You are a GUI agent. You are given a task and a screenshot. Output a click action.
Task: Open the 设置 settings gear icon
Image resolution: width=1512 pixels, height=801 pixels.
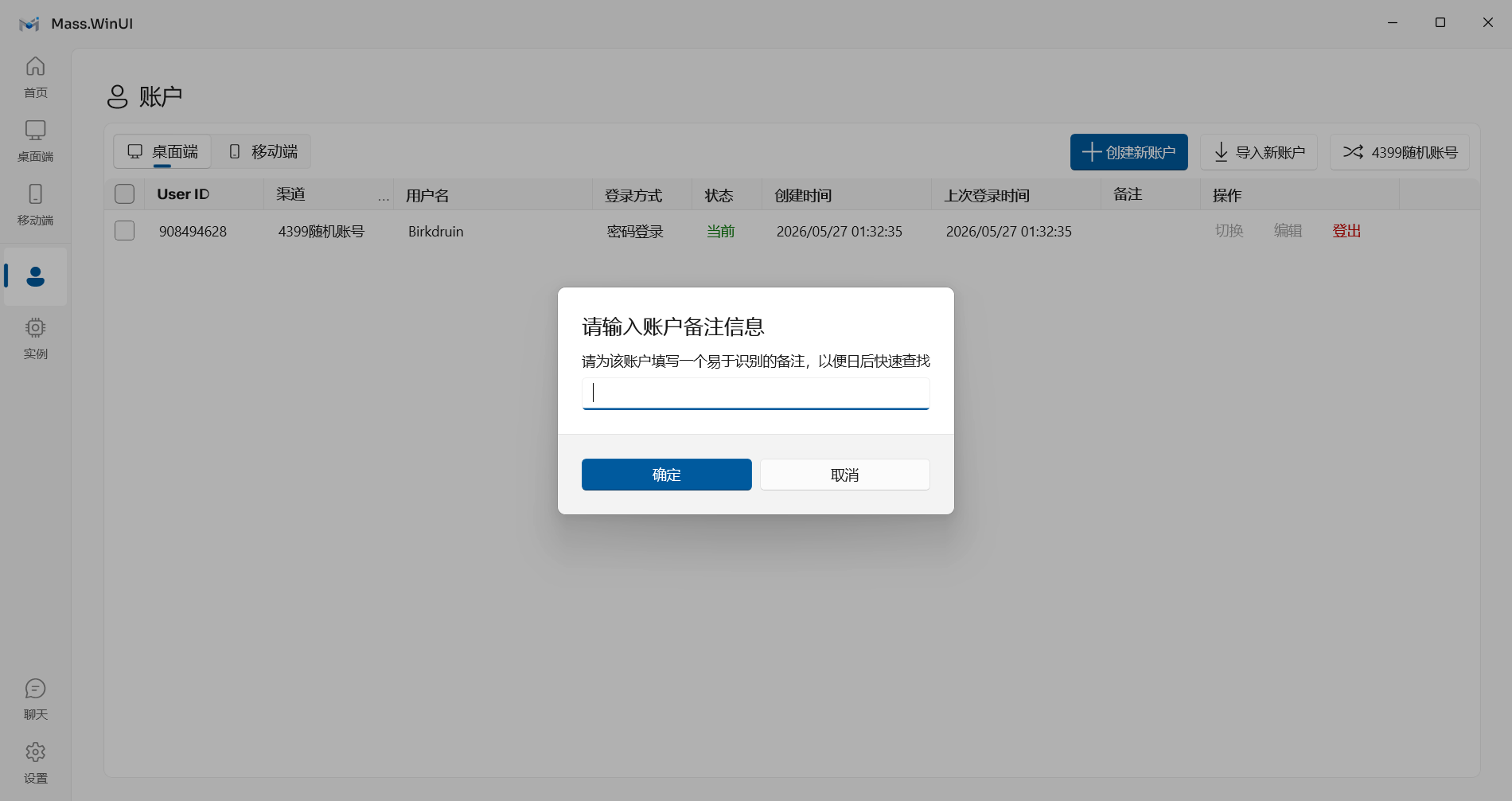[x=35, y=763]
